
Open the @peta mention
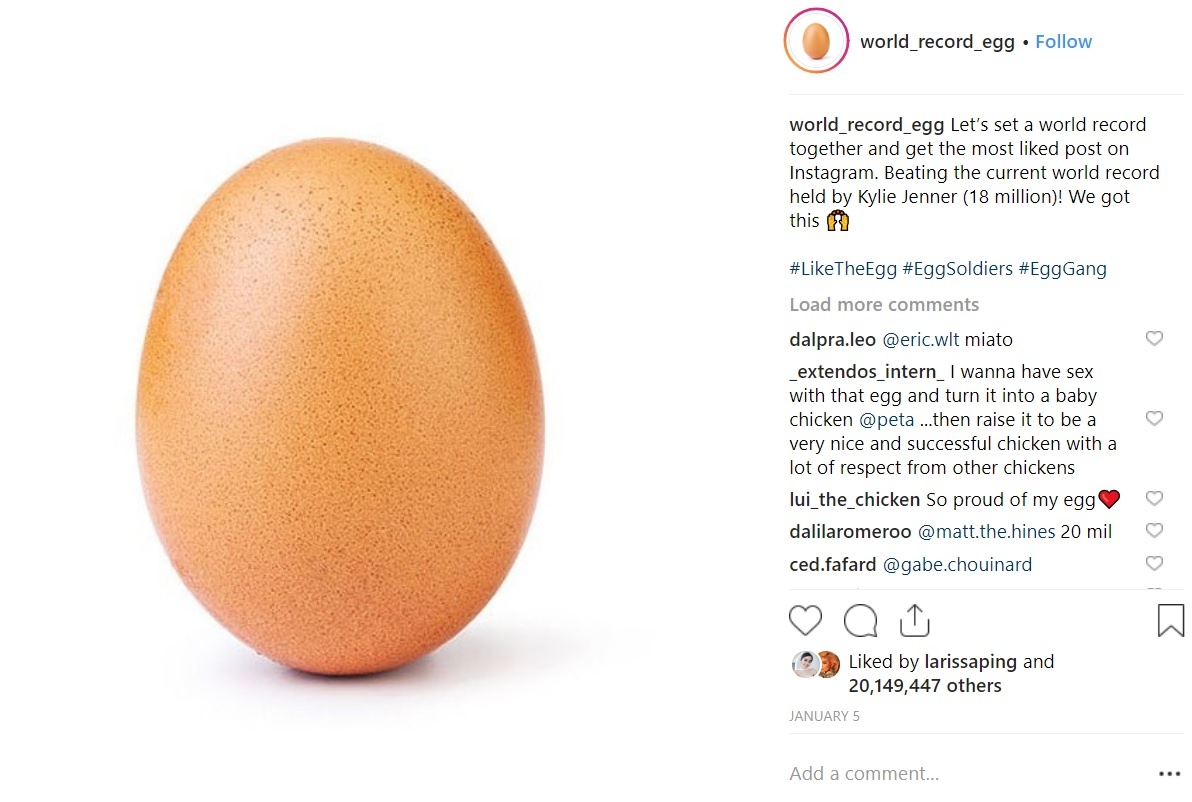pyautogui.click(x=886, y=420)
